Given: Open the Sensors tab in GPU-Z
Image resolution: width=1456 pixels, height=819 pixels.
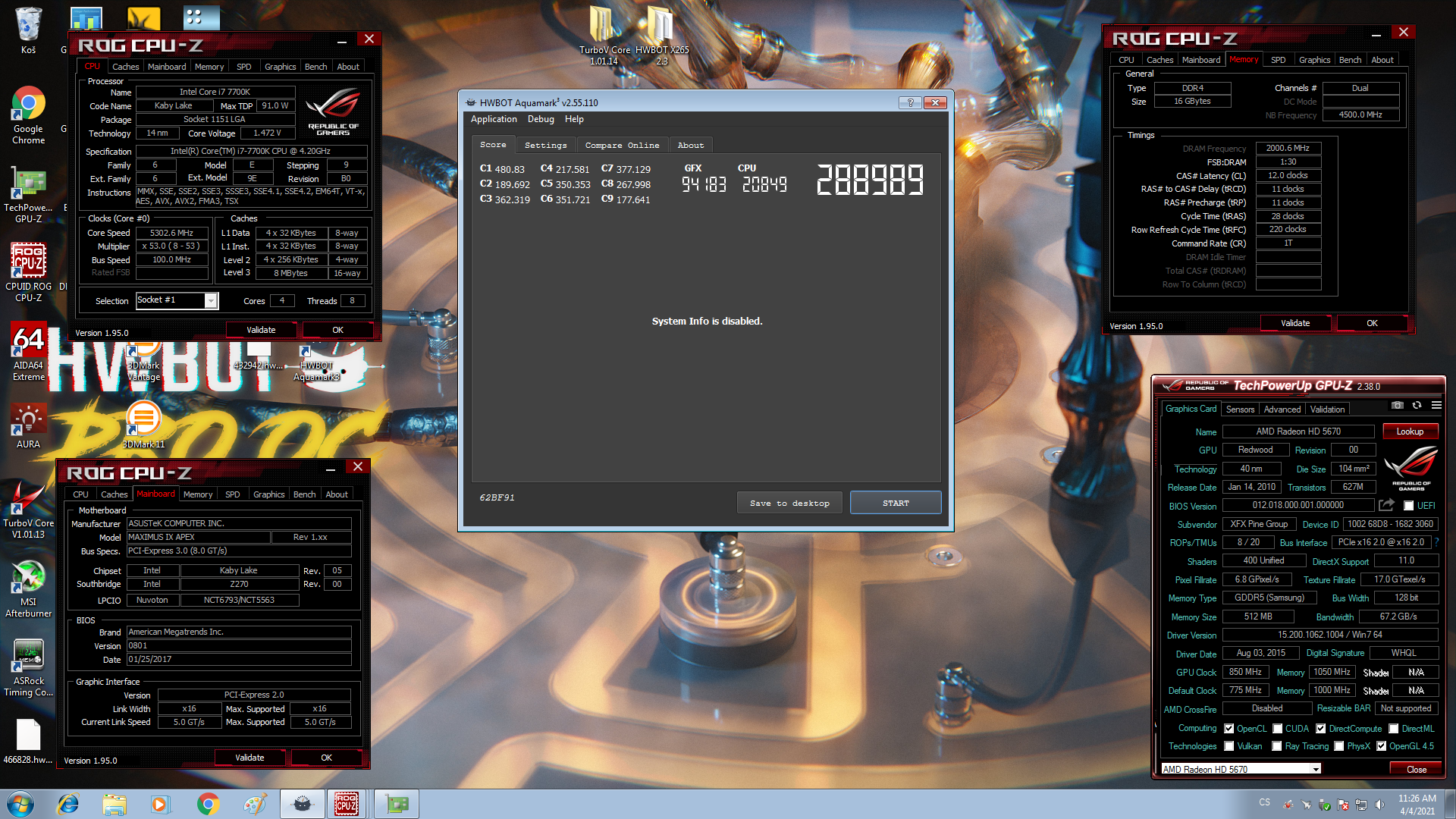Looking at the screenshot, I should 1240,409.
